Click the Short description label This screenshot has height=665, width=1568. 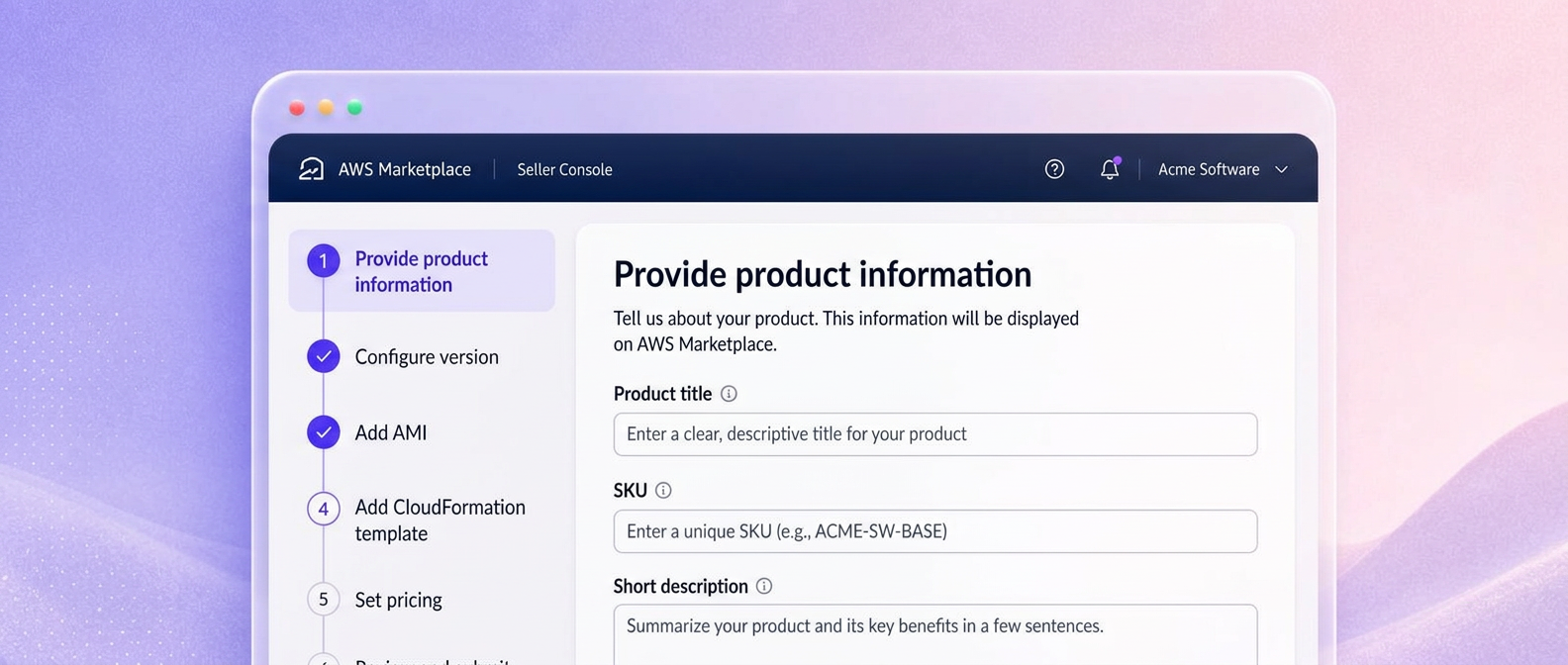click(681, 586)
